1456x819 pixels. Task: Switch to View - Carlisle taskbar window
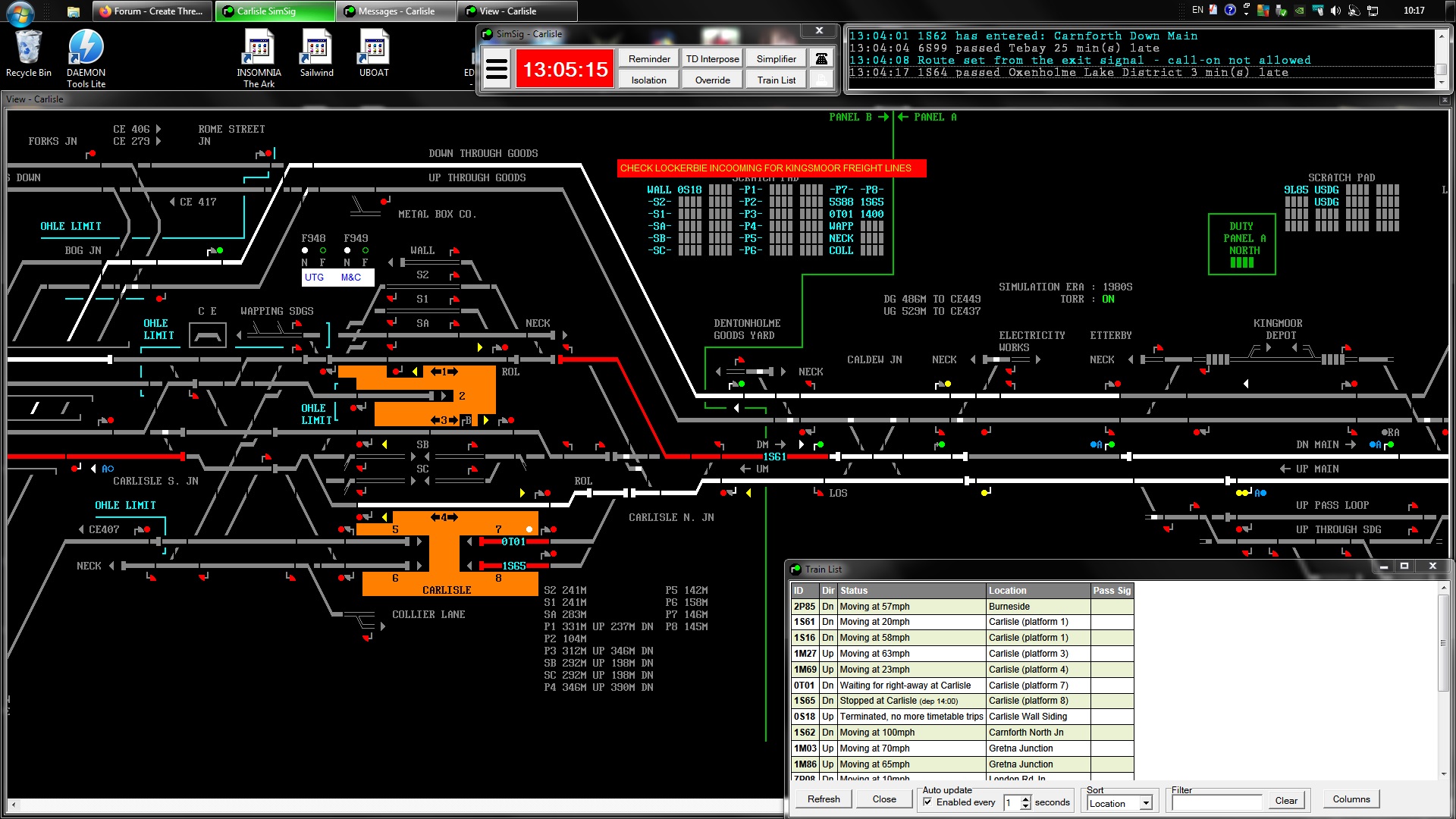(x=518, y=11)
